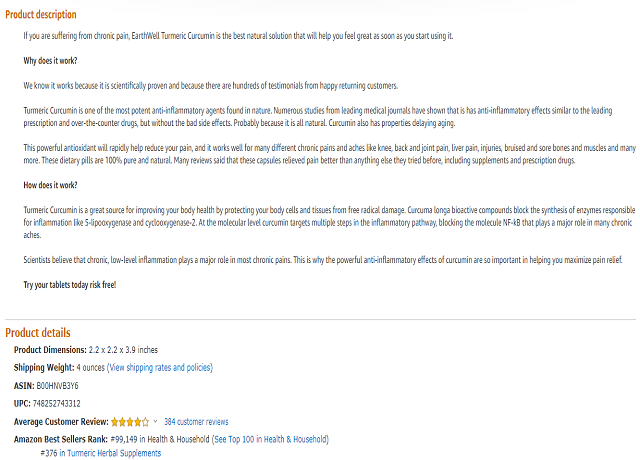Screen dimensions: 640x460
Task: Open the 384 customer reviews link
Action: tap(196, 422)
